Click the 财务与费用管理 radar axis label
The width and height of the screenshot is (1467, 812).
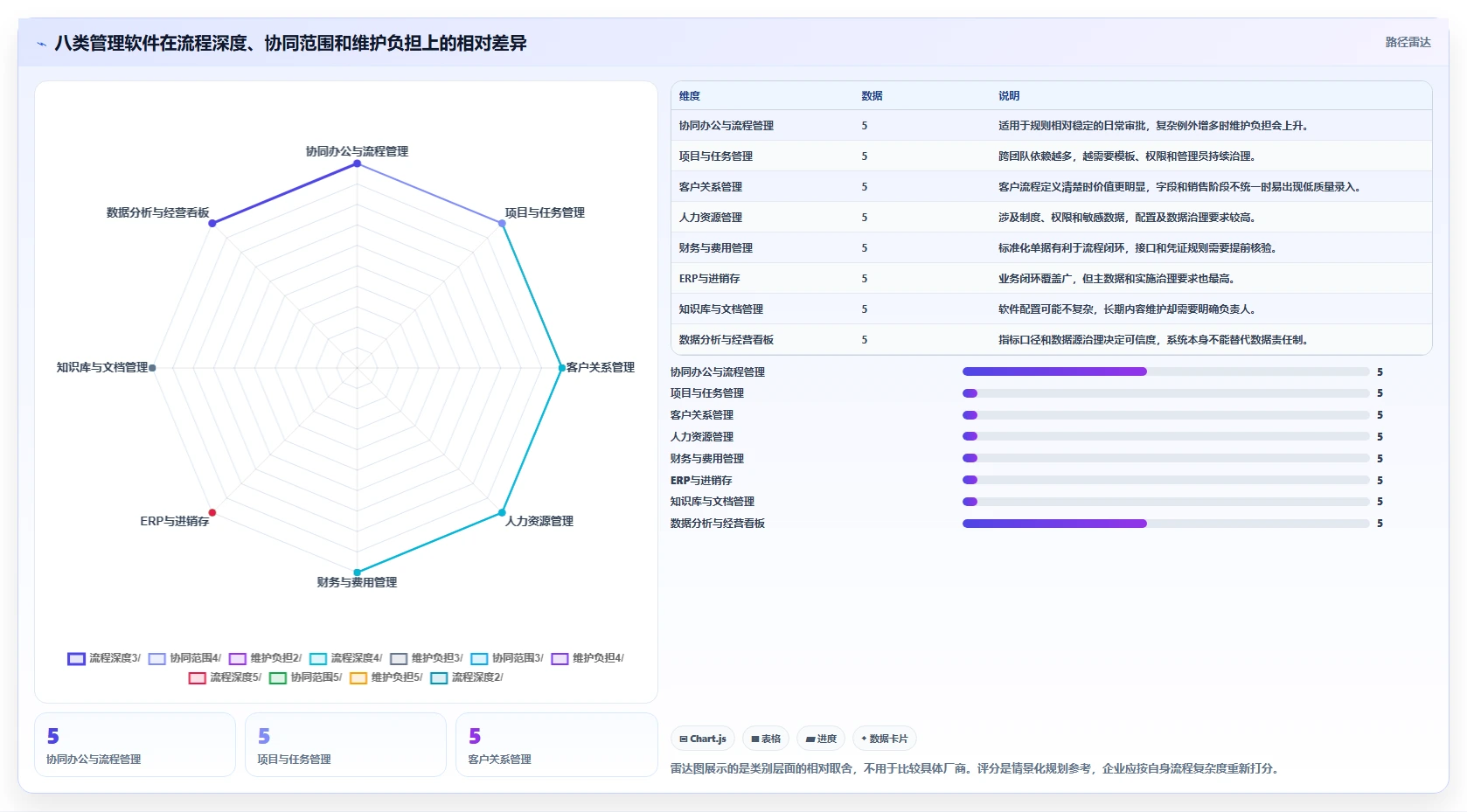(x=357, y=583)
